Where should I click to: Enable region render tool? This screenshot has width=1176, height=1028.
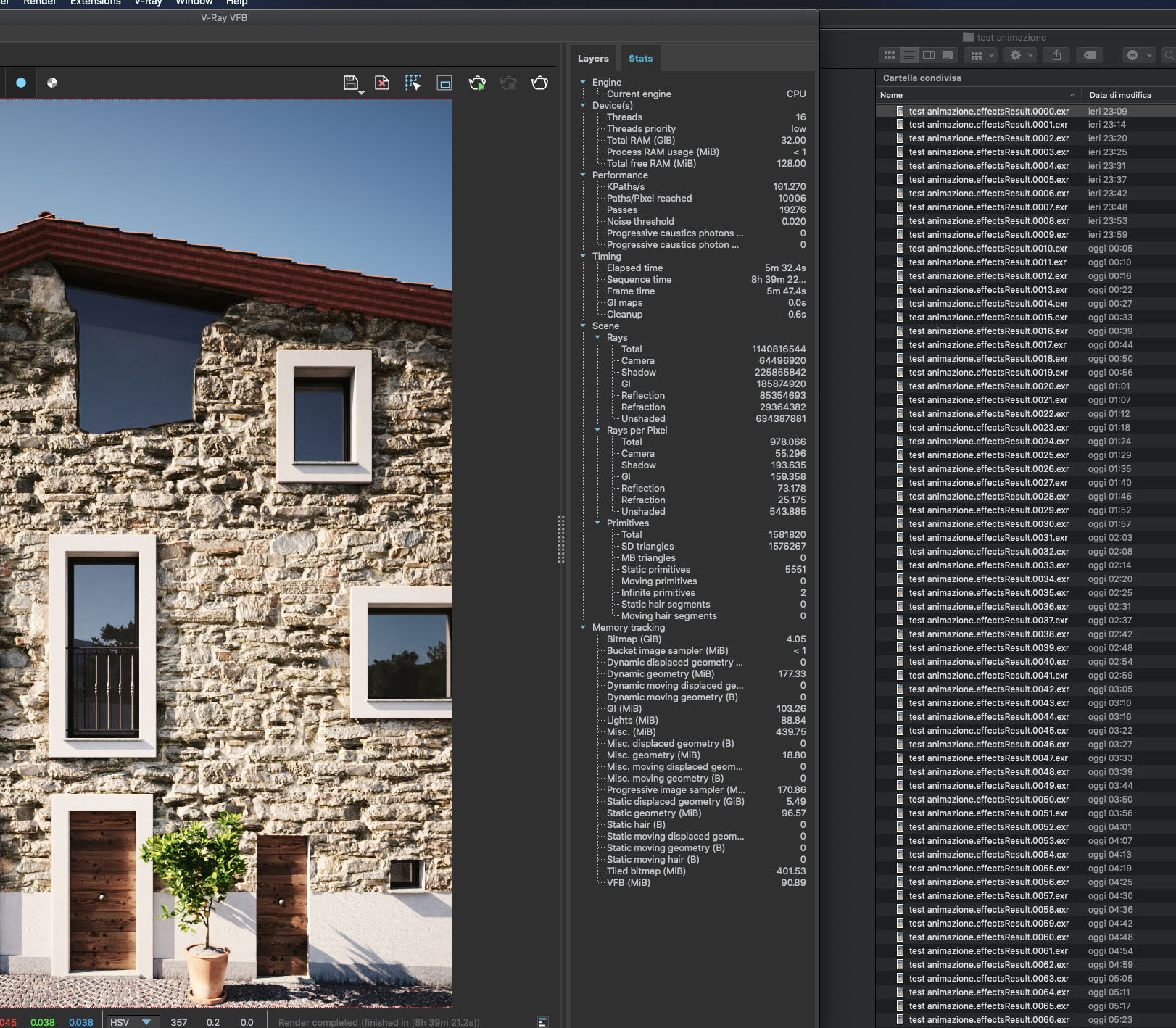[444, 83]
